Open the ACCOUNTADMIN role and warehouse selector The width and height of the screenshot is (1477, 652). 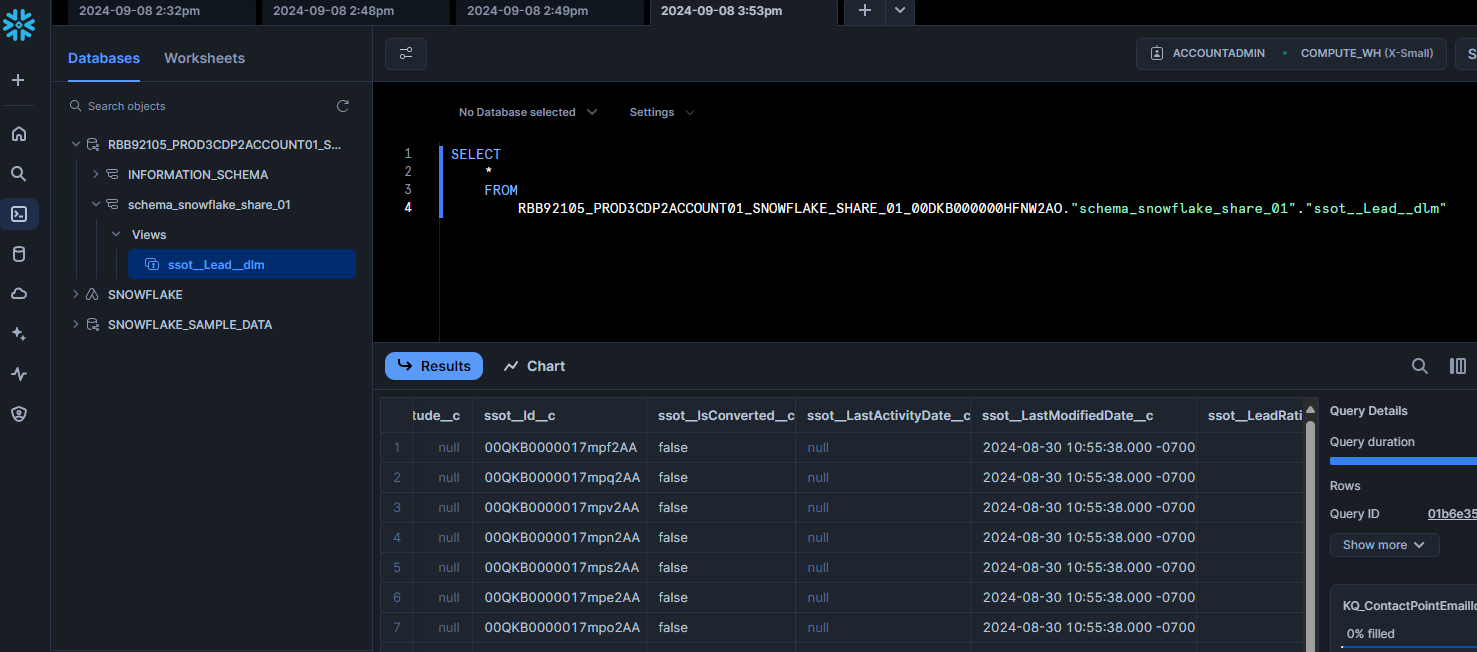[1291, 53]
